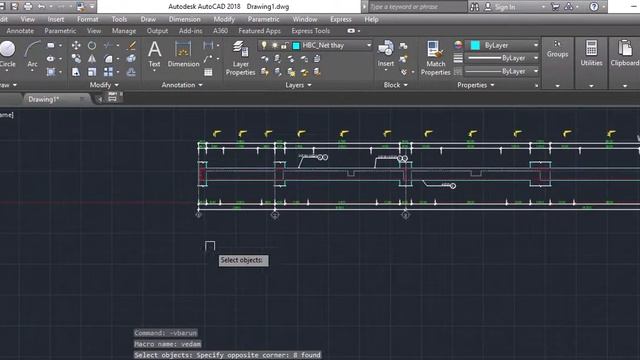Click the Select objects tooltip prompt
Screen dimensions: 640x360
243,260
